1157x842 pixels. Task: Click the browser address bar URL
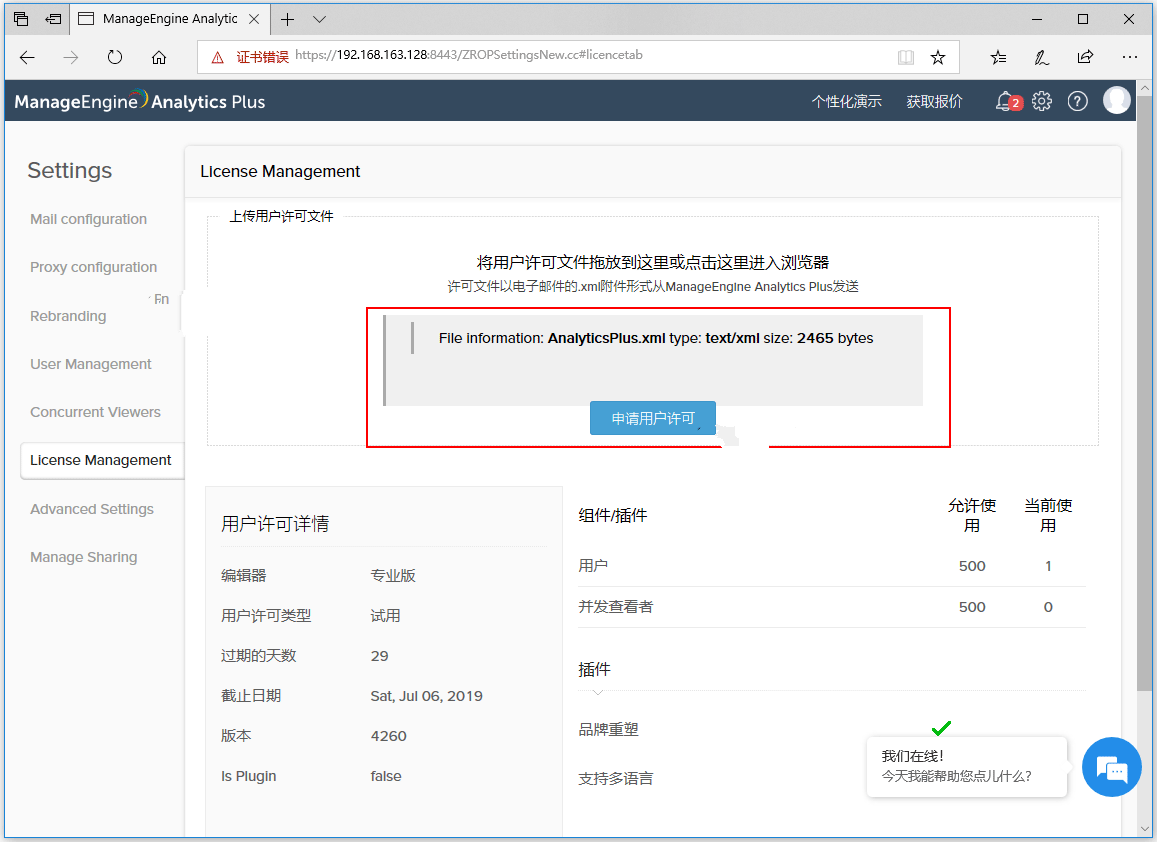(x=469, y=55)
